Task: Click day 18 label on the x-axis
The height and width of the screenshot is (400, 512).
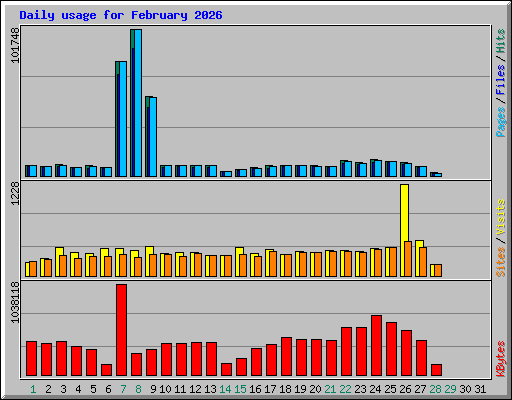Action: point(285,389)
